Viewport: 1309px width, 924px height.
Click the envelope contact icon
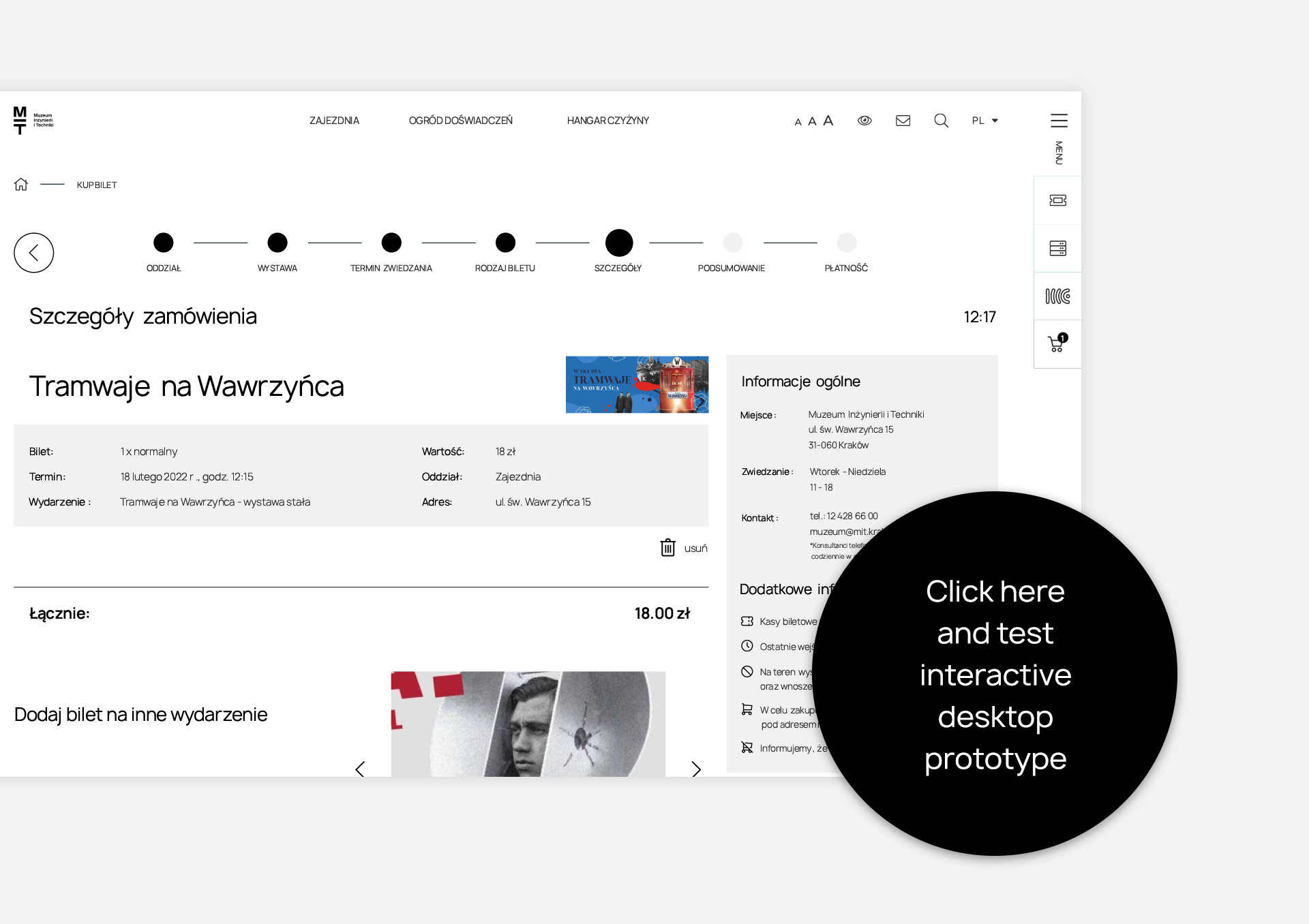click(903, 121)
